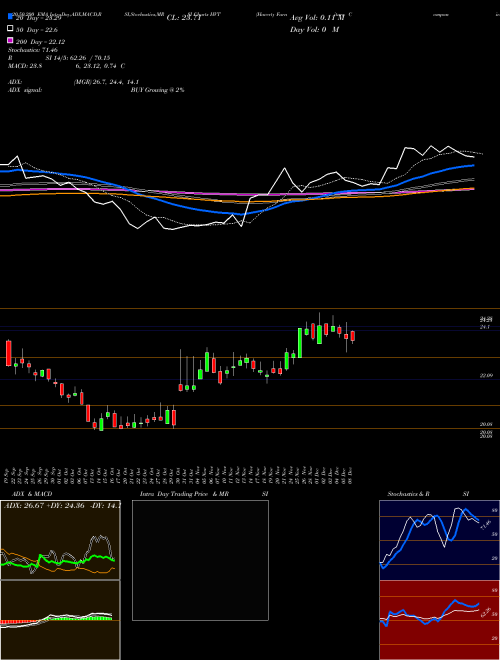Click the '(MGR) 26.7, 24.4, 14.1' values
Image resolution: width=500 pixels, height=660 pixels.
pyautogui.click(x=106, y=82)
